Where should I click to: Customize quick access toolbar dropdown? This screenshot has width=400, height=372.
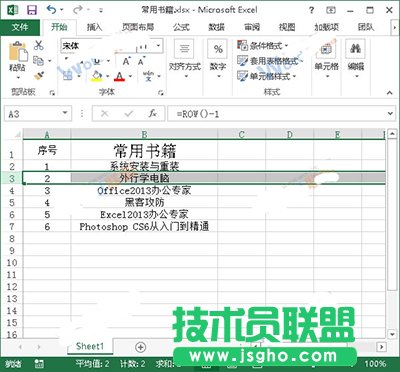[101, 10]
